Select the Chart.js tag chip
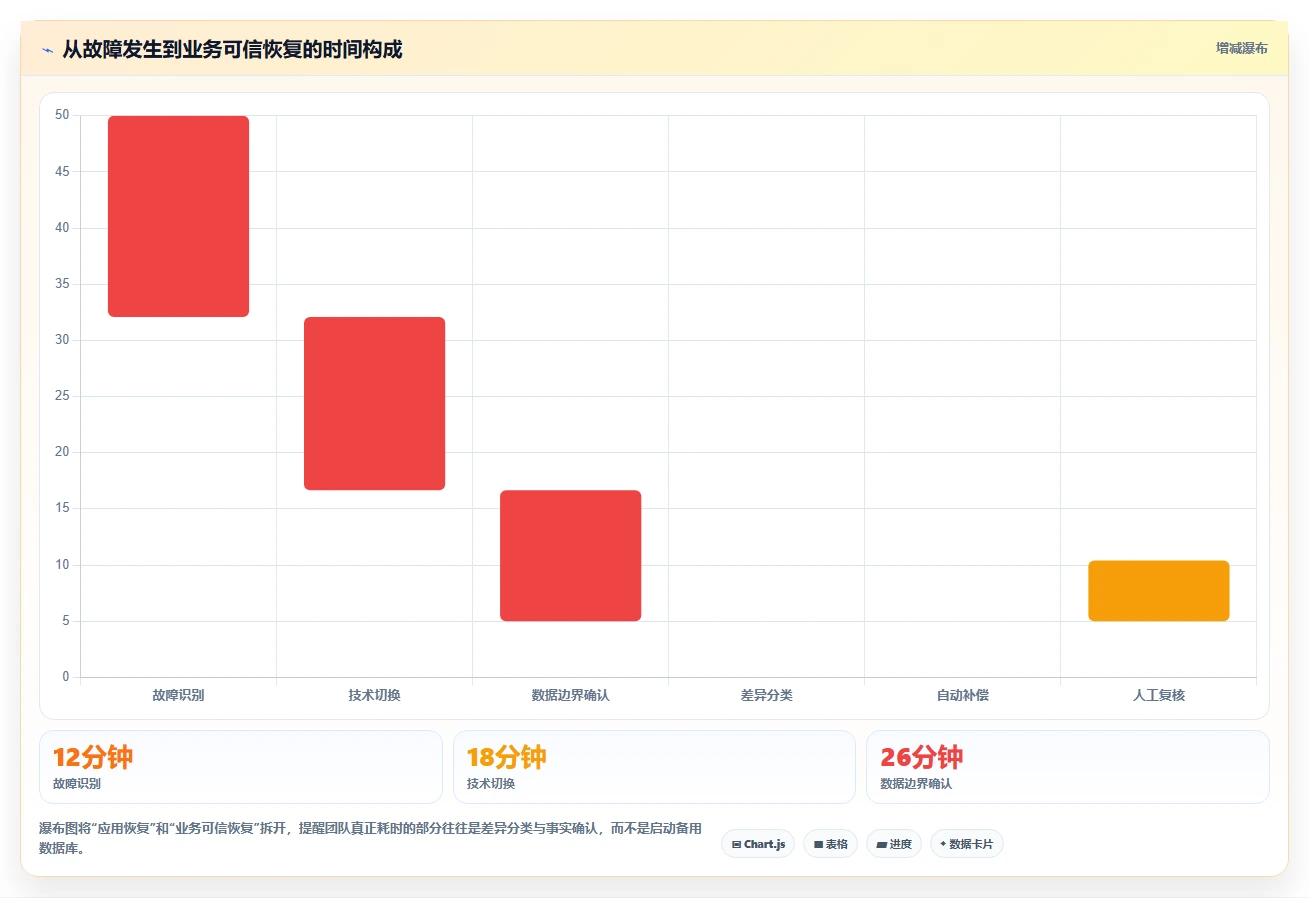Viewport: 1309px width, 898px height. click(758, 844)
